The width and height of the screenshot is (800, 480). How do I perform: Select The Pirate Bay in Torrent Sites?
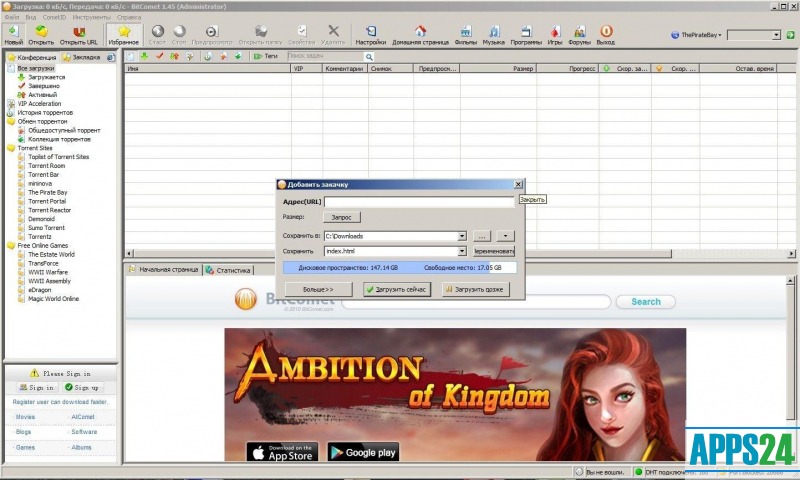point(47,192)
